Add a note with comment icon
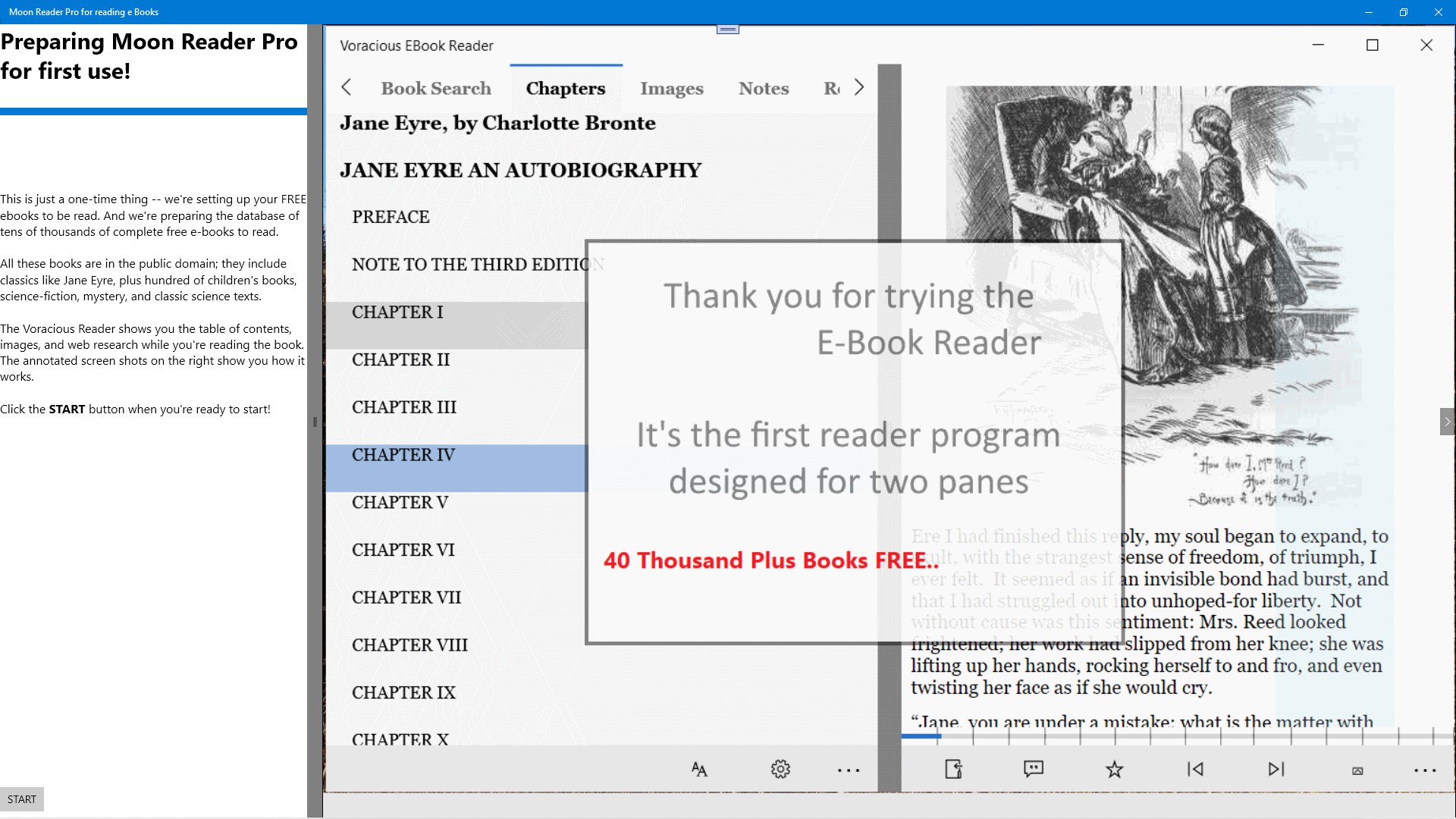Screen dimensions: 1456x819 tap(1034, 769)
